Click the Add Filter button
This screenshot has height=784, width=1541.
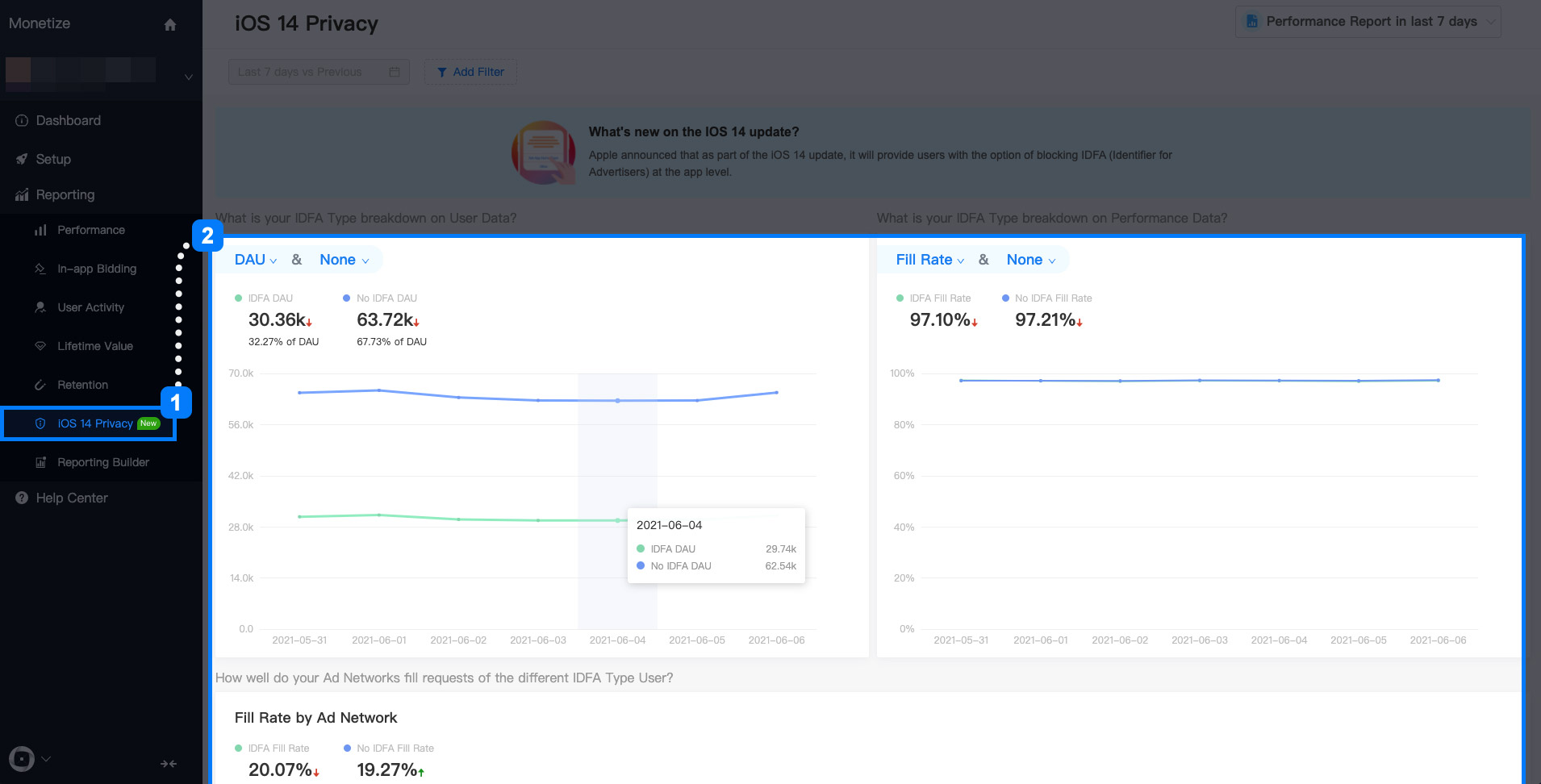click(470, 72)
